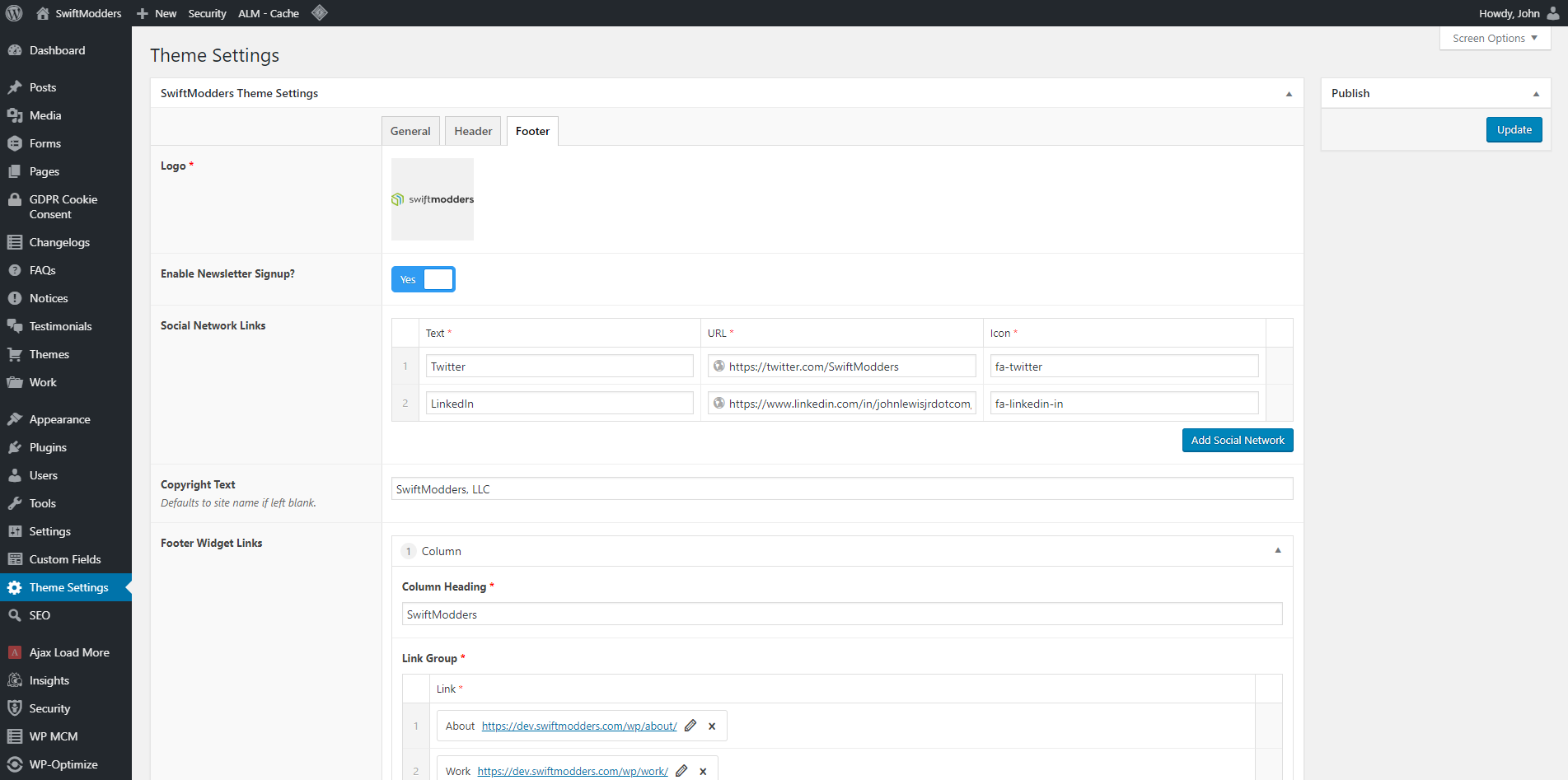Click the Users sidebar icon
This screenshot has width=1568, height=780.
point(15,475)
